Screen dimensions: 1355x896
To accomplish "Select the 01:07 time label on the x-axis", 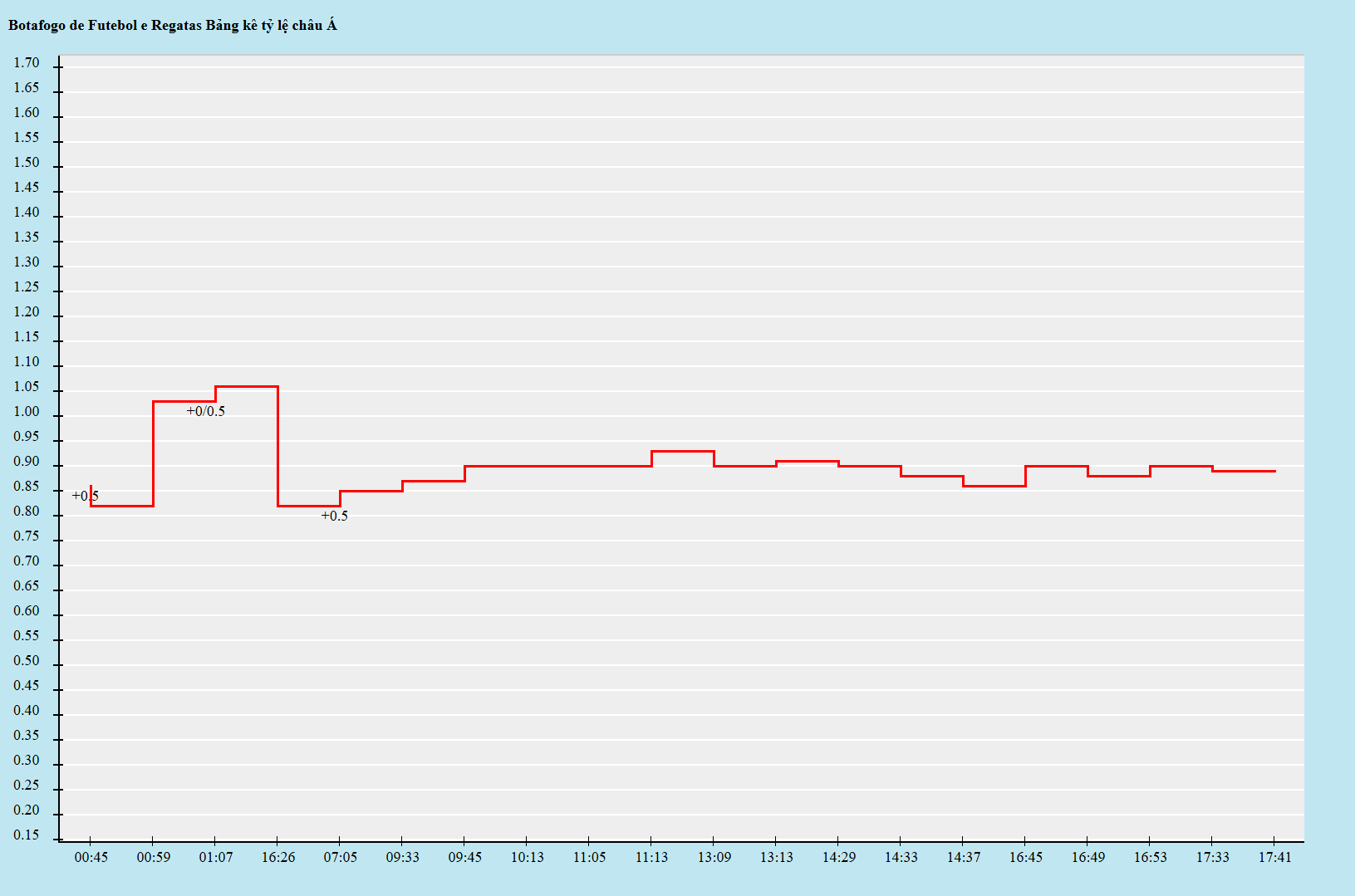I will (x=215, y=857).
